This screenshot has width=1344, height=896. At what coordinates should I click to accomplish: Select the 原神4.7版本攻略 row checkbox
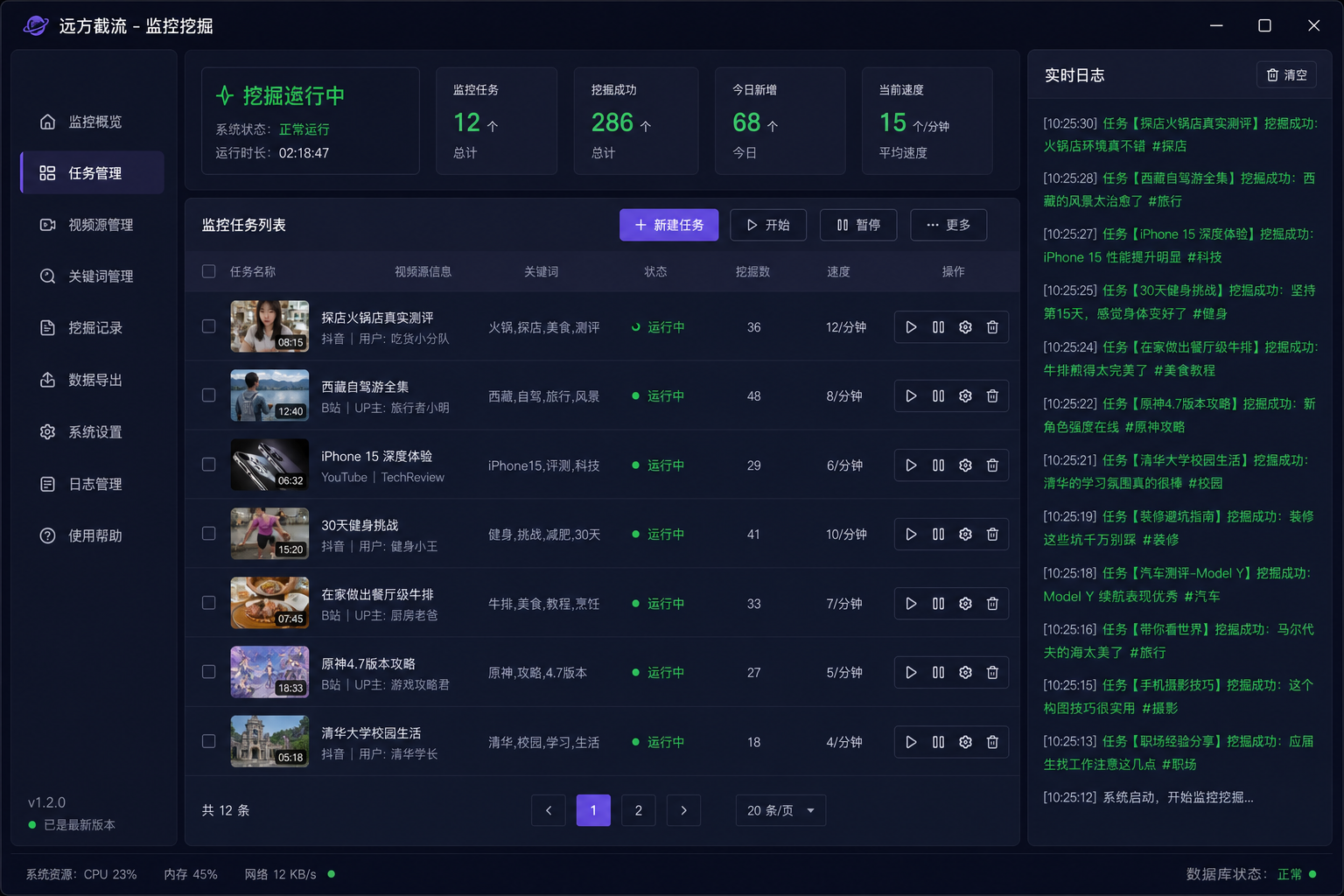[208, 672]
